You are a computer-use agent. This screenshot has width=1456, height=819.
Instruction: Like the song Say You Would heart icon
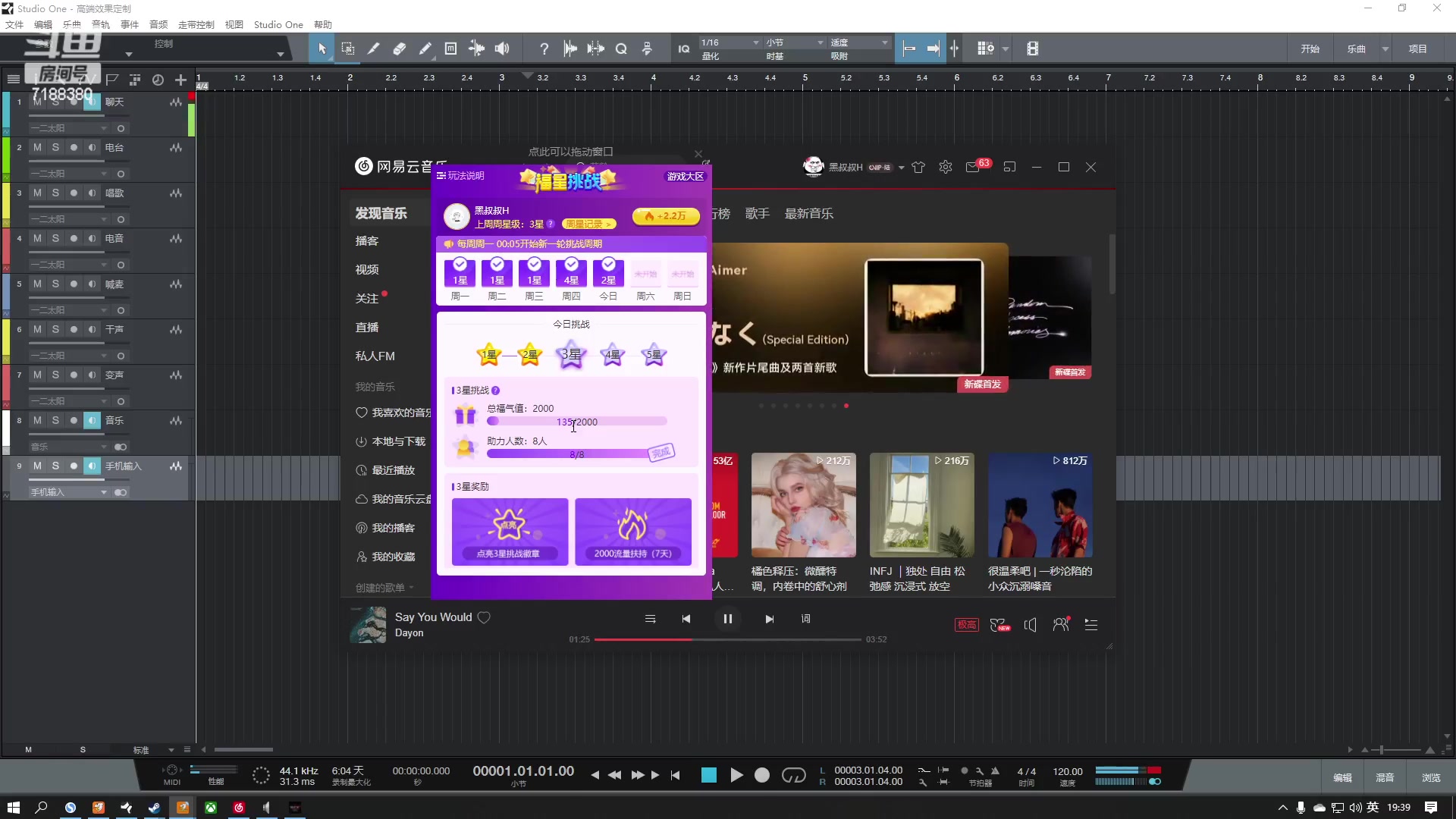(x=484, y=617)
